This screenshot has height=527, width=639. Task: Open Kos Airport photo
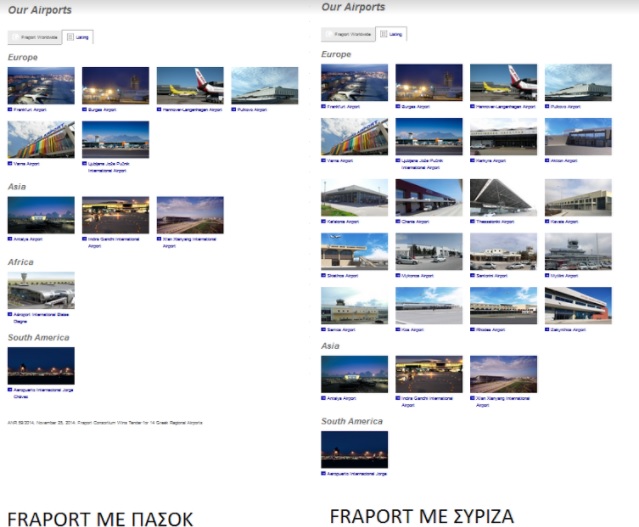429,306
